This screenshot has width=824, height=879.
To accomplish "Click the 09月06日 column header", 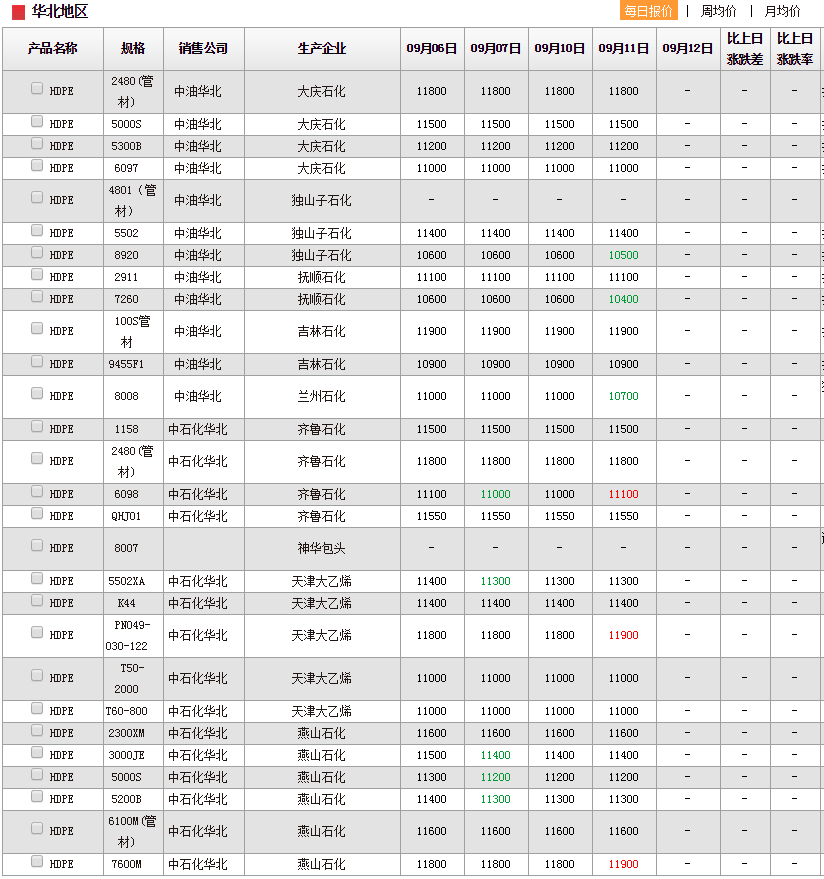I will point(432,48).
